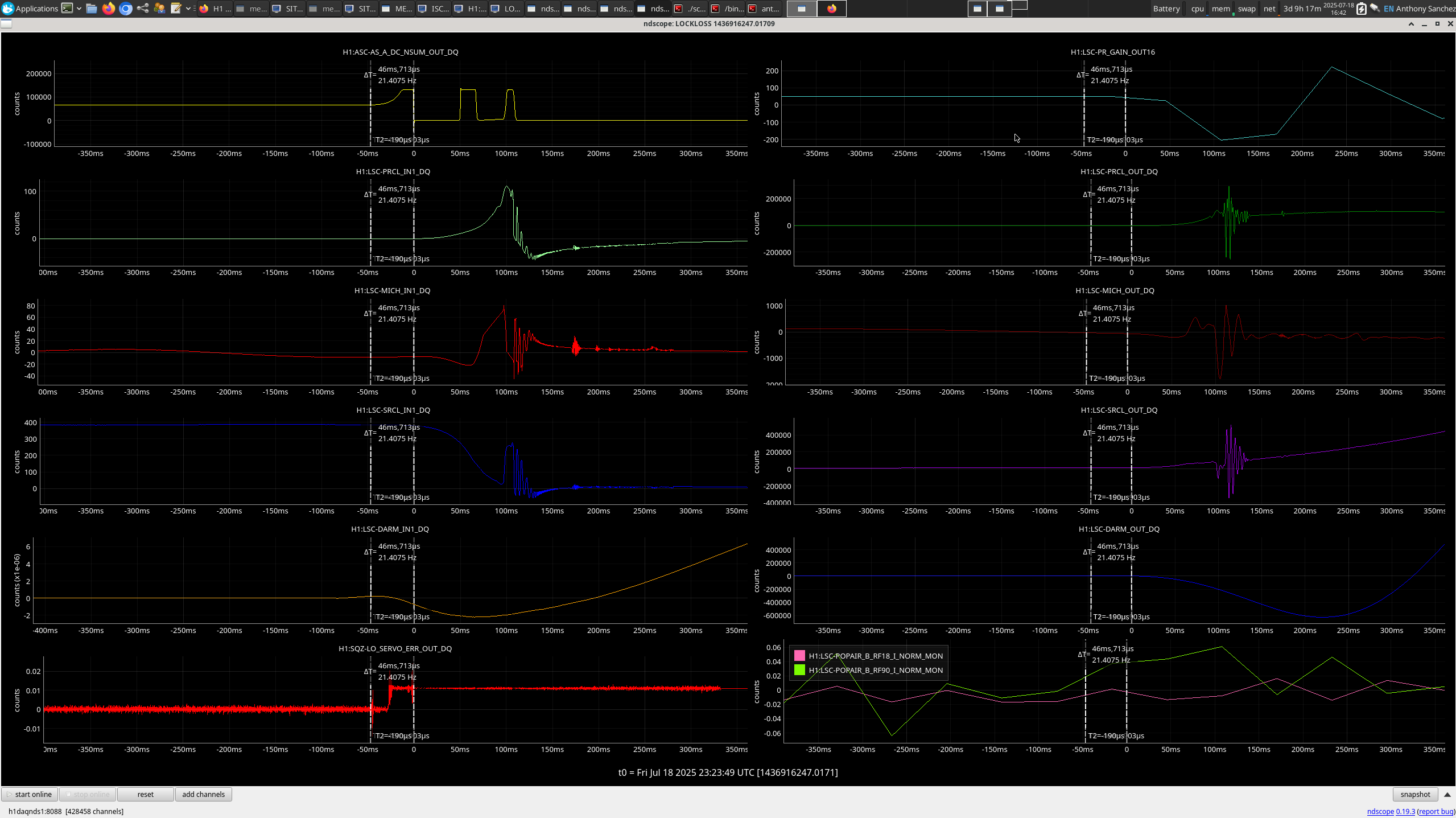Switch to the 'LO...' taskbar window

pos(506,9)
